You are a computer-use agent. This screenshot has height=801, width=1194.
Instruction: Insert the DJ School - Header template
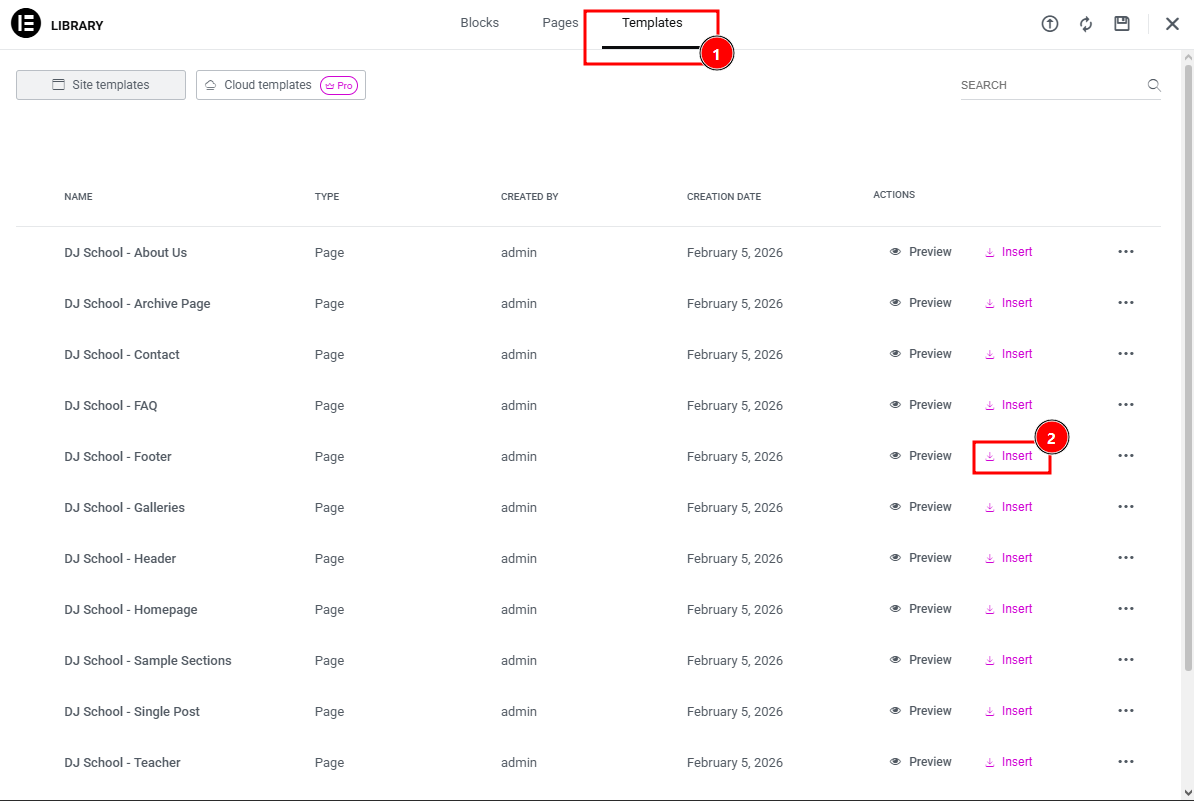tap(1009, 558)
